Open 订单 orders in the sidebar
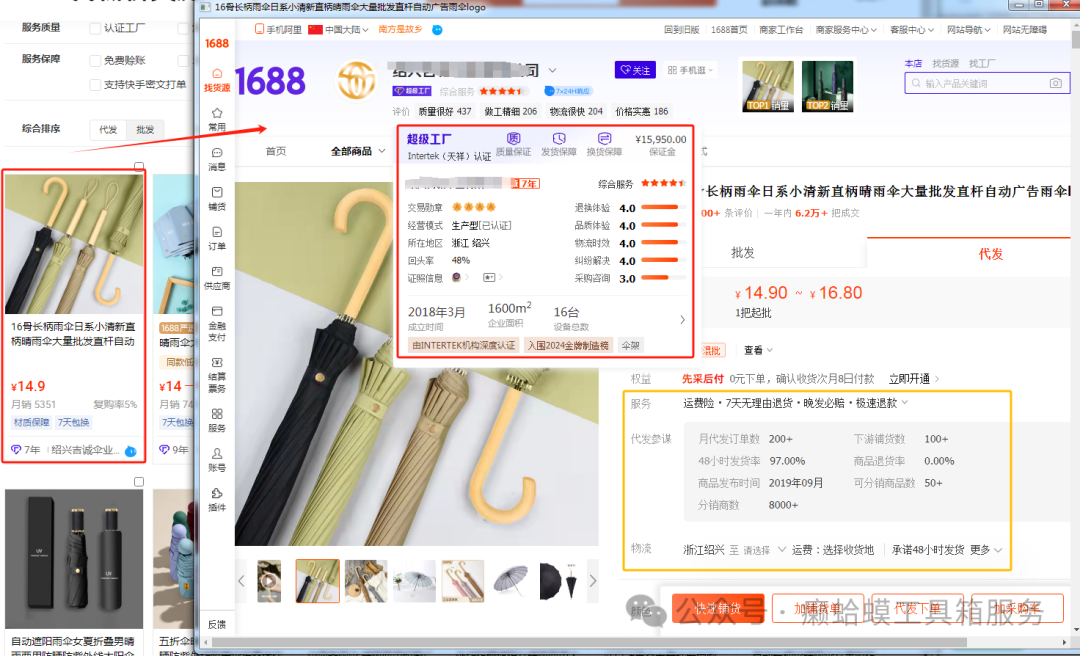The height and width of the screenshot is (656, 1080). 217,238
